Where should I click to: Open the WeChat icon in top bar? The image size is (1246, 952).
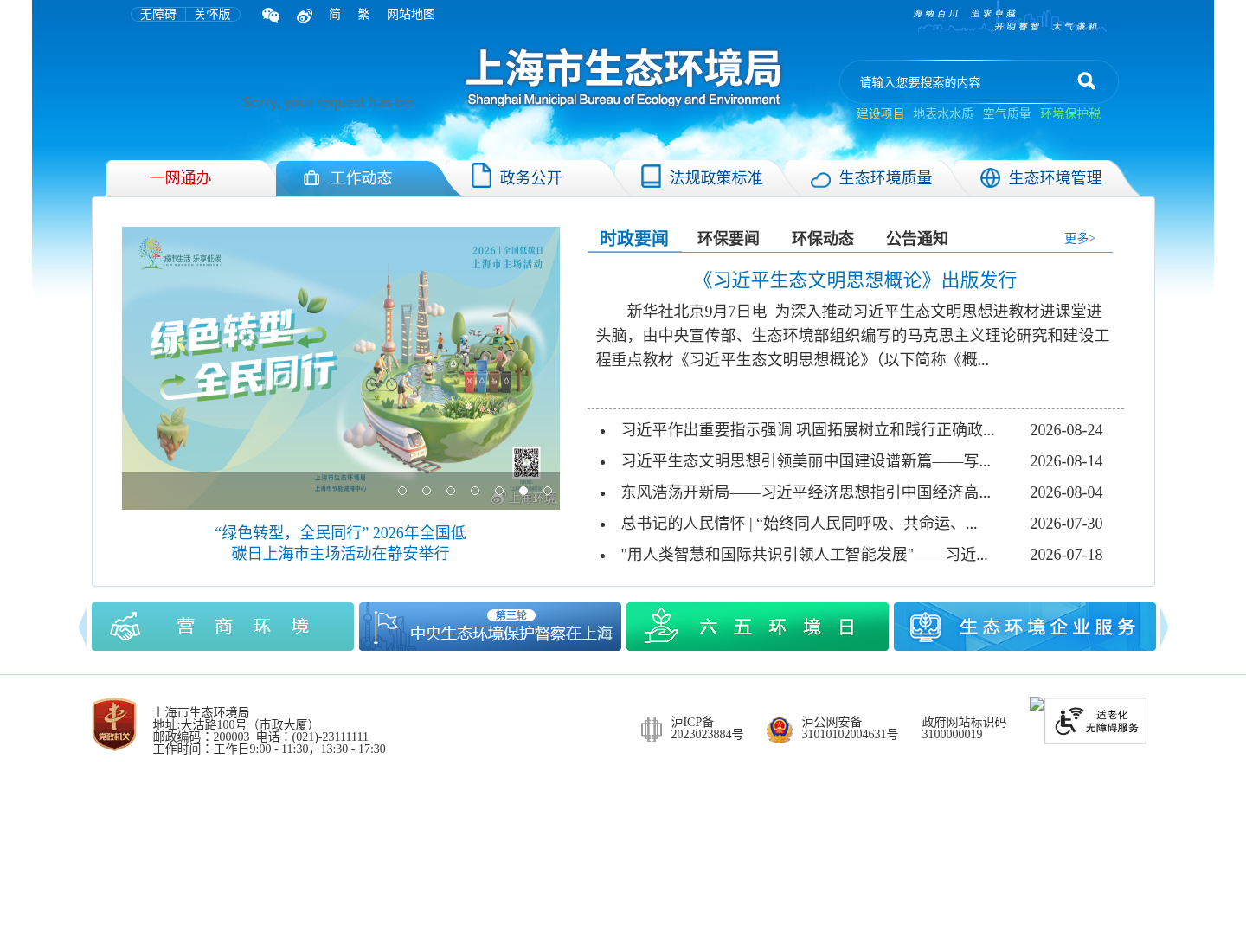pyautogui.click(x=271, y=15)
